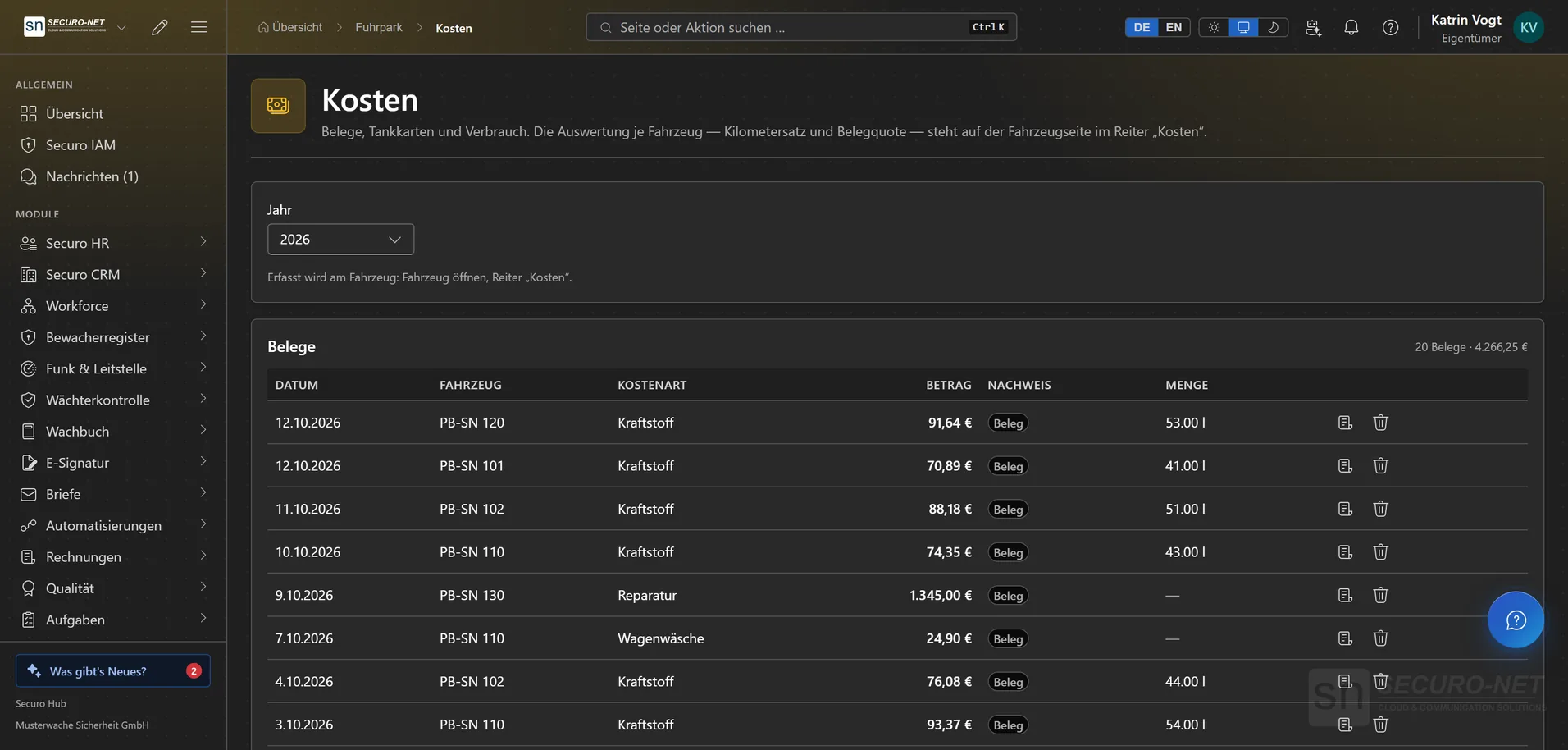Open the Katrin Vogt KV avatar

click(x=1528, y=27)
